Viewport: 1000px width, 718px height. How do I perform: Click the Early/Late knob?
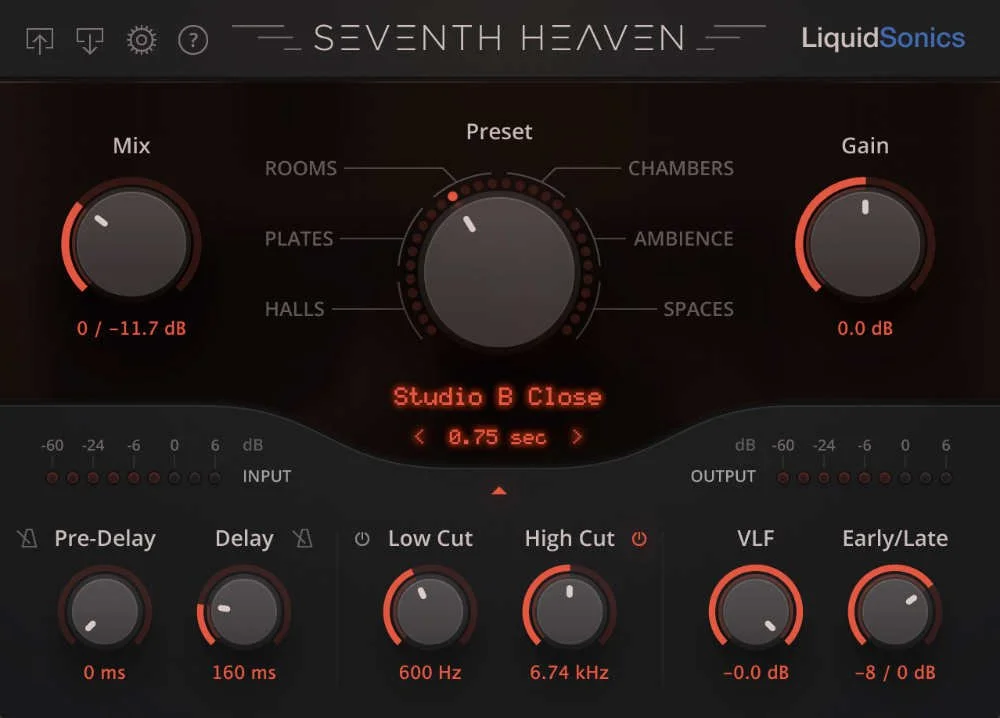point(895,611)
